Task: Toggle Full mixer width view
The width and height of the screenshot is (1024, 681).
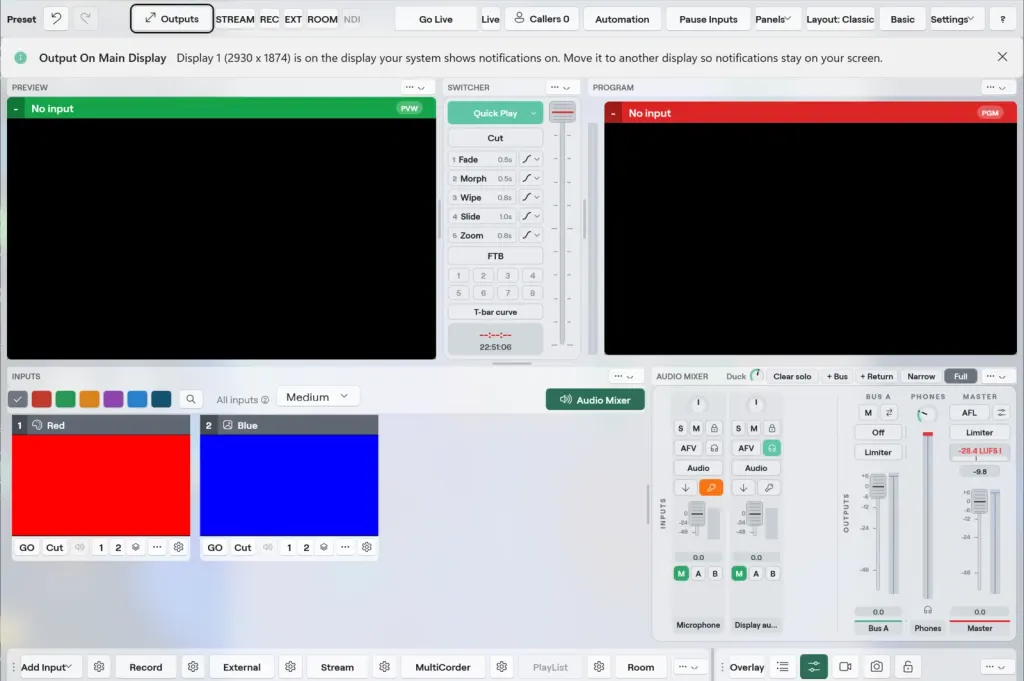Action: [x=961, y=376]
